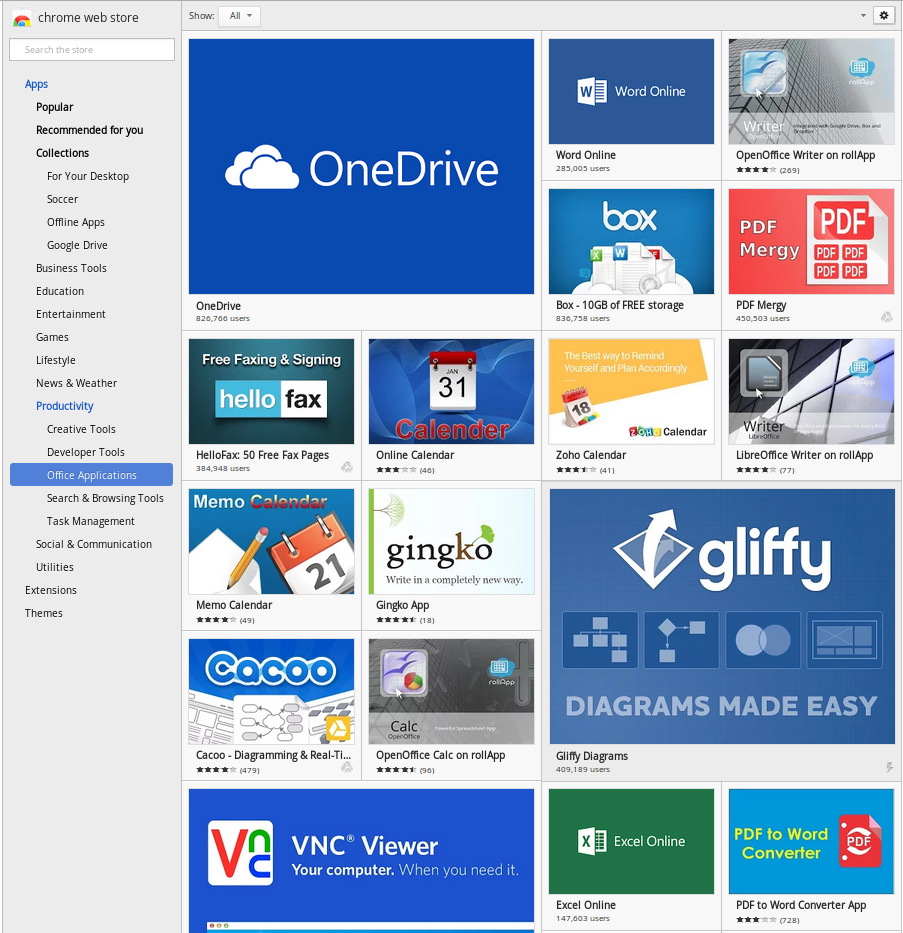
Task: Click the Word Online title link
Action: coord(585,155)
